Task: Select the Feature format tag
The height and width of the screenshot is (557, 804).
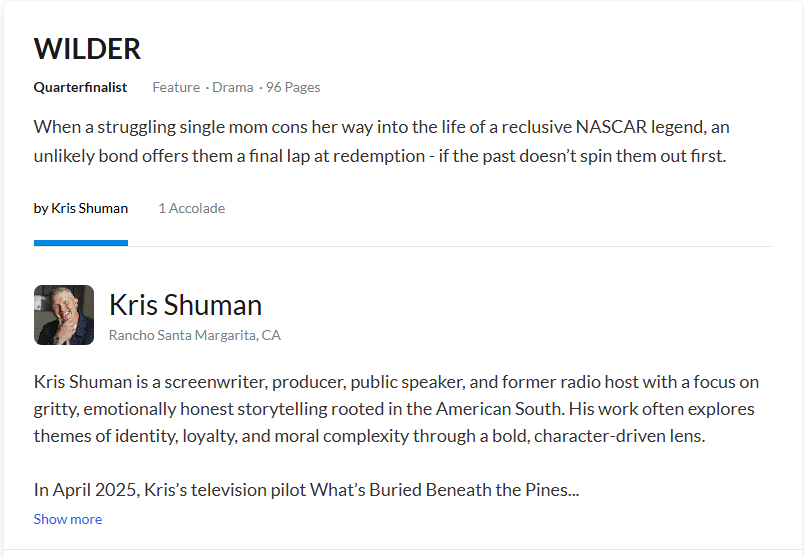Action: (x=176, y=87)
